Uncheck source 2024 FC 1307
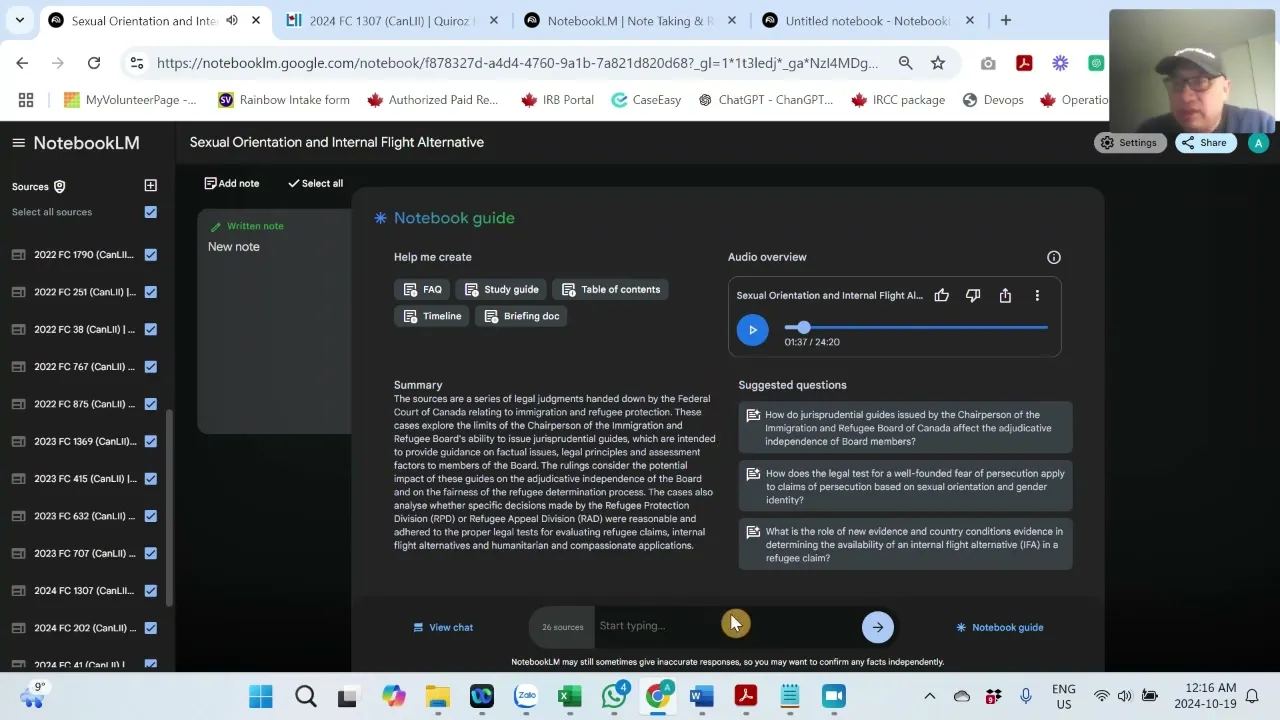This screenshot has height=720, width=1280. click(x=150, y=591)
